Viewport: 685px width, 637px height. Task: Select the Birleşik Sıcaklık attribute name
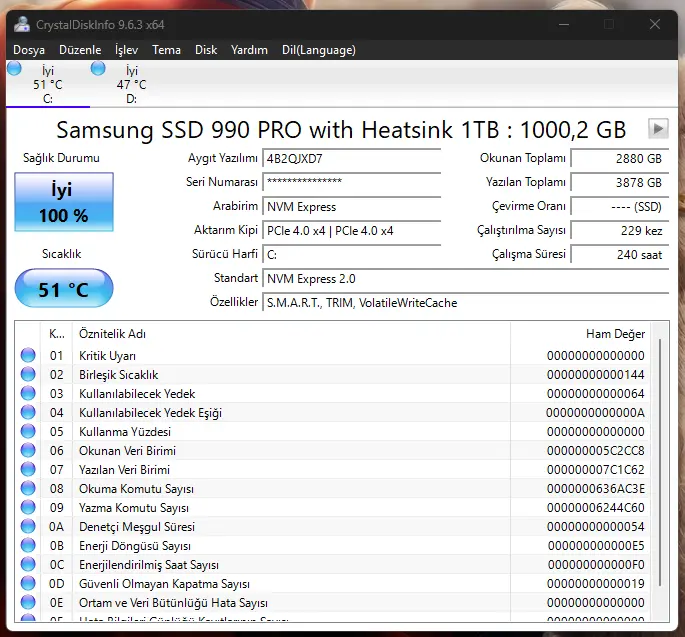pos(118,375)
